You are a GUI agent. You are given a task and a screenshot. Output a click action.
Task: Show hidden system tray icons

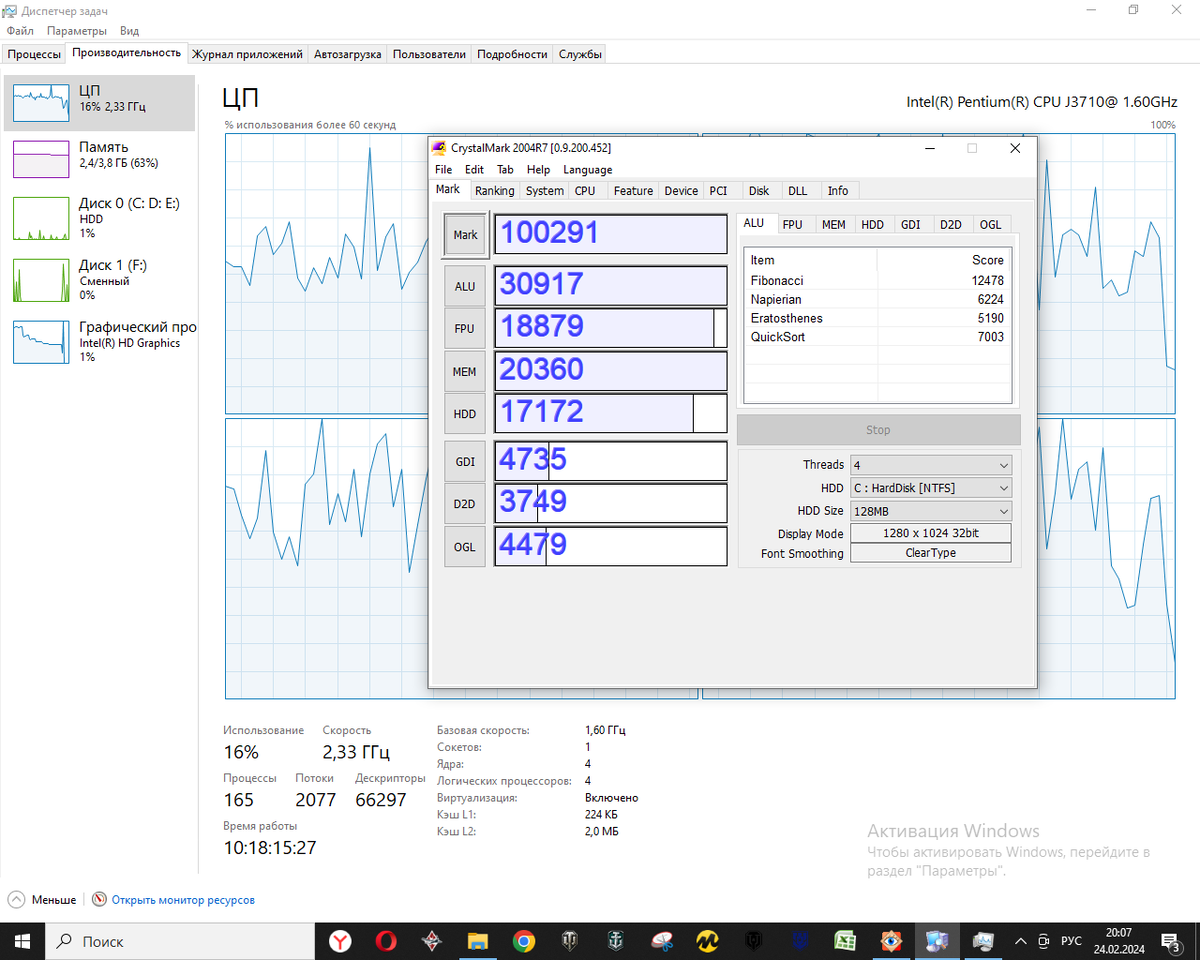pyautogui.click(x=1021, y=941)
